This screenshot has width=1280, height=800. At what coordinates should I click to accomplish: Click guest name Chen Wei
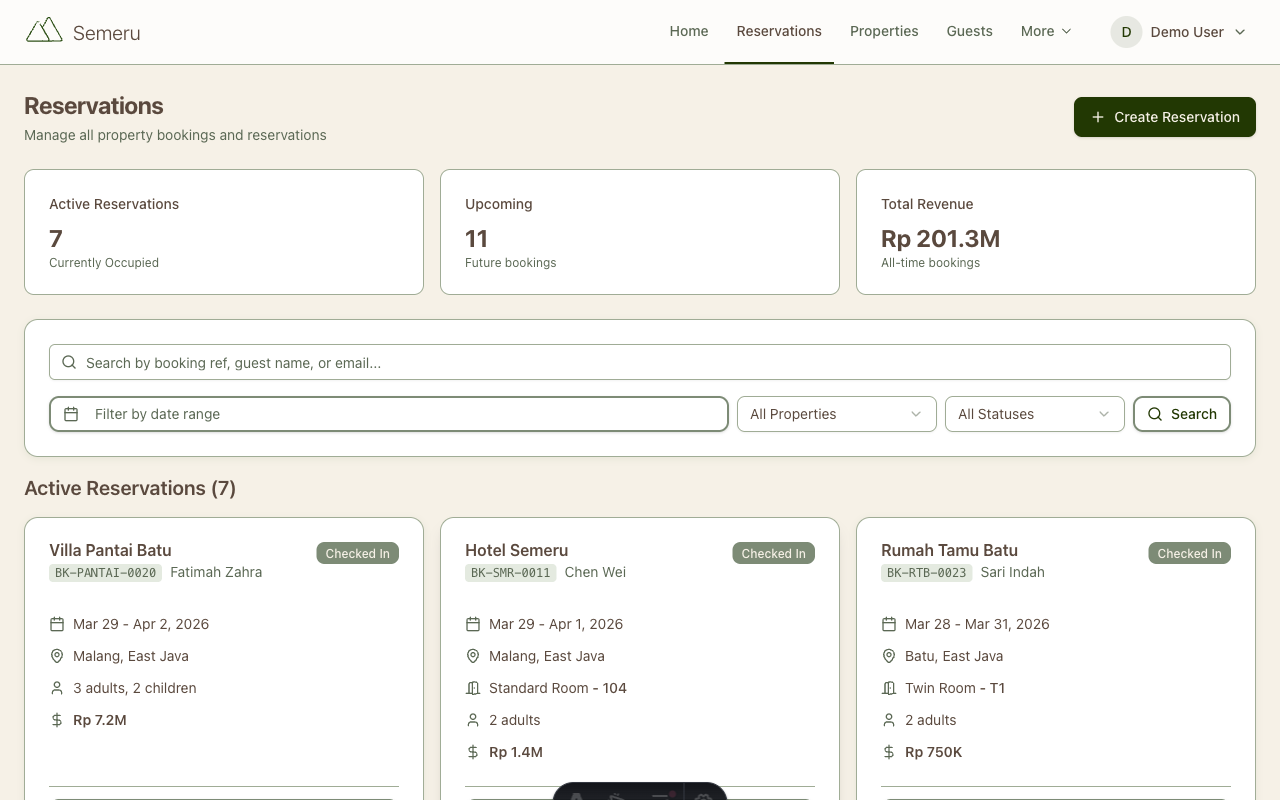pyautogui.click(x=595, y=572)
